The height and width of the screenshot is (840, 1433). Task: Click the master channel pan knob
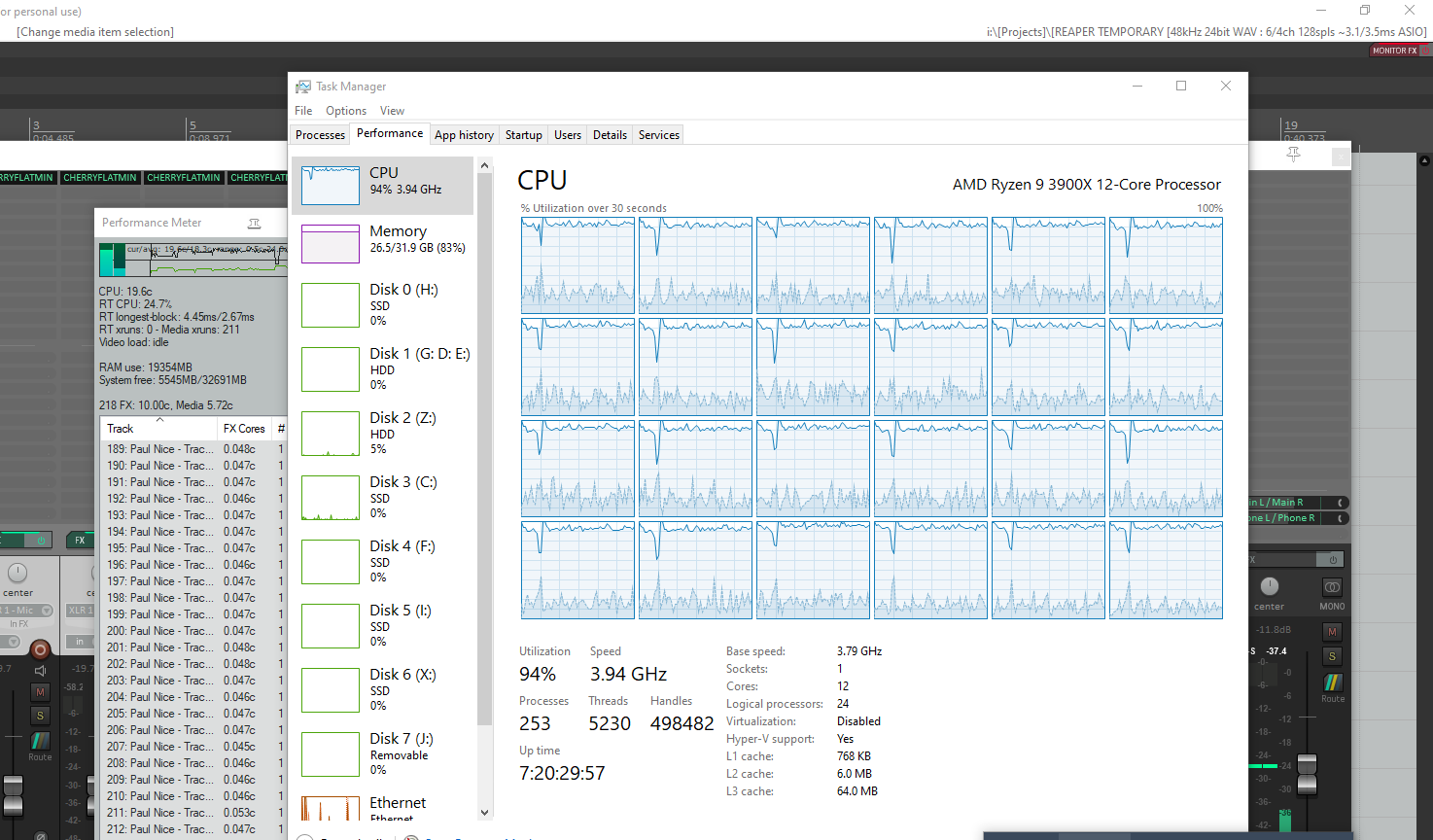(x=1270, y=586)
